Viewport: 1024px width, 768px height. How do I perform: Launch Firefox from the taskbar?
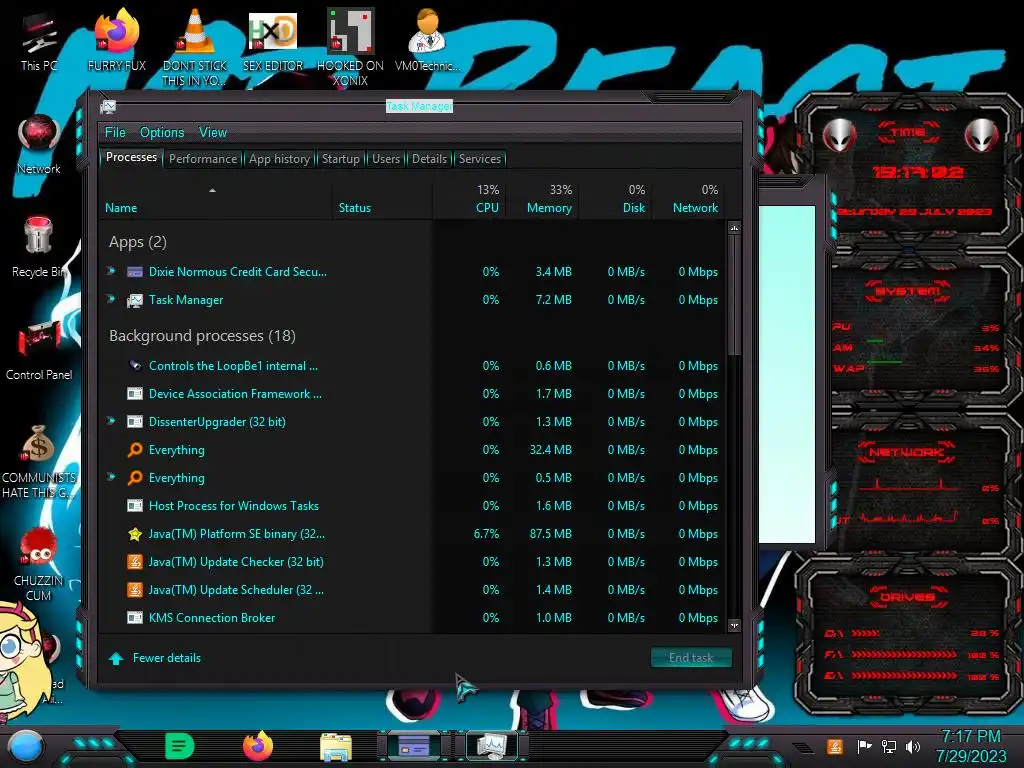(x=258, y=746)
